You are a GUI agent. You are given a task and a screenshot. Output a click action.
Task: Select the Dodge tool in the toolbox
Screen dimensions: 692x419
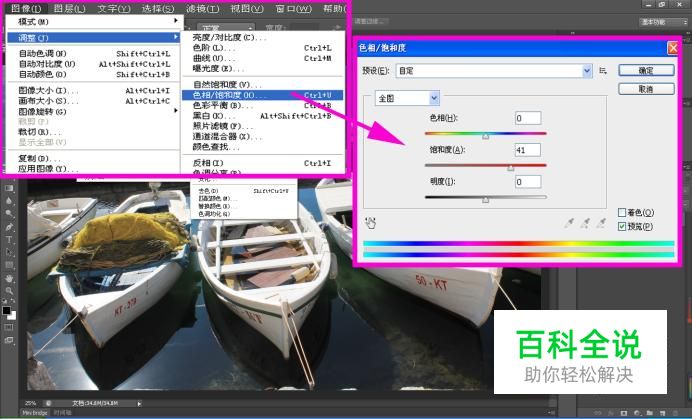(x=9, y=214)
